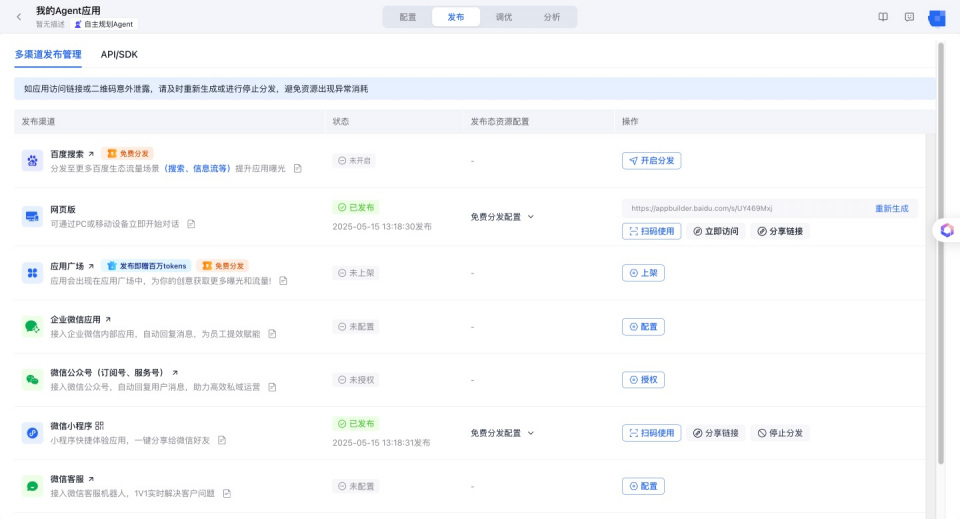Viewport: 960px width, 519px height.
Task: Click the 微信小程序 channel icon
Action: coord(32,433)
